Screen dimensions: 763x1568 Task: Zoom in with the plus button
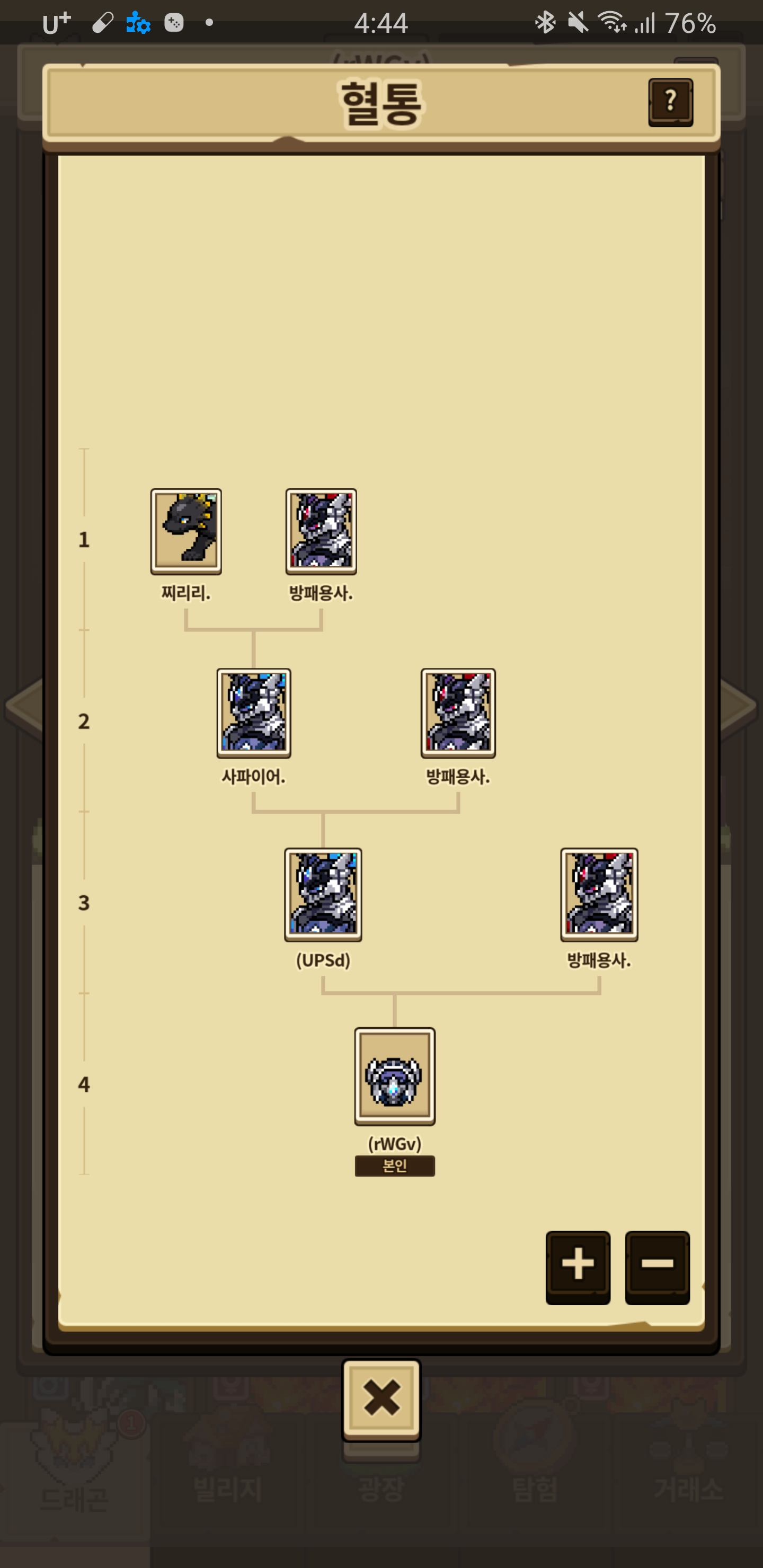pyautogui.click(x=578, y=1267)
